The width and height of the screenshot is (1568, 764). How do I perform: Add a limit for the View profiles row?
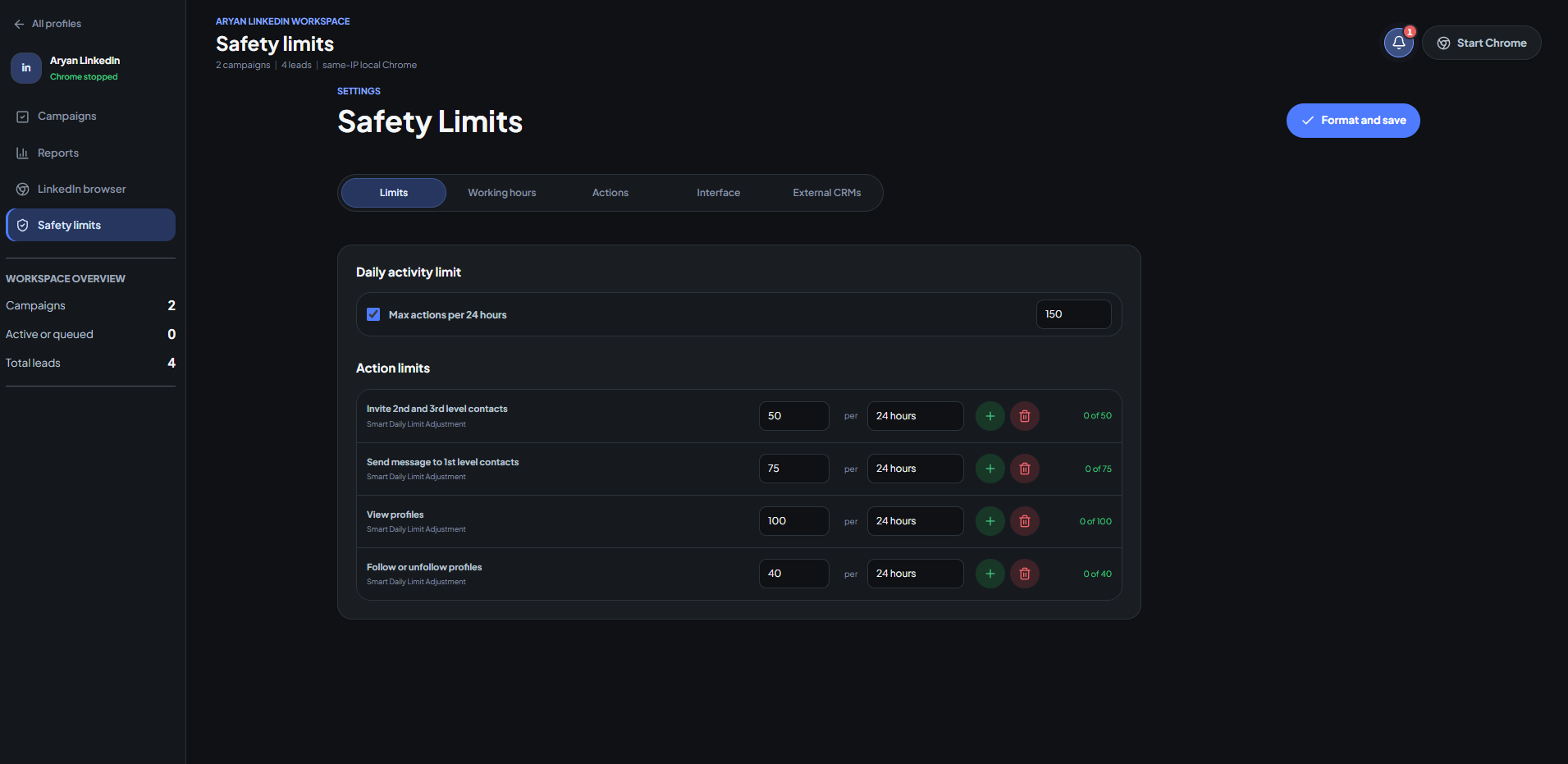tap(990, 521)
